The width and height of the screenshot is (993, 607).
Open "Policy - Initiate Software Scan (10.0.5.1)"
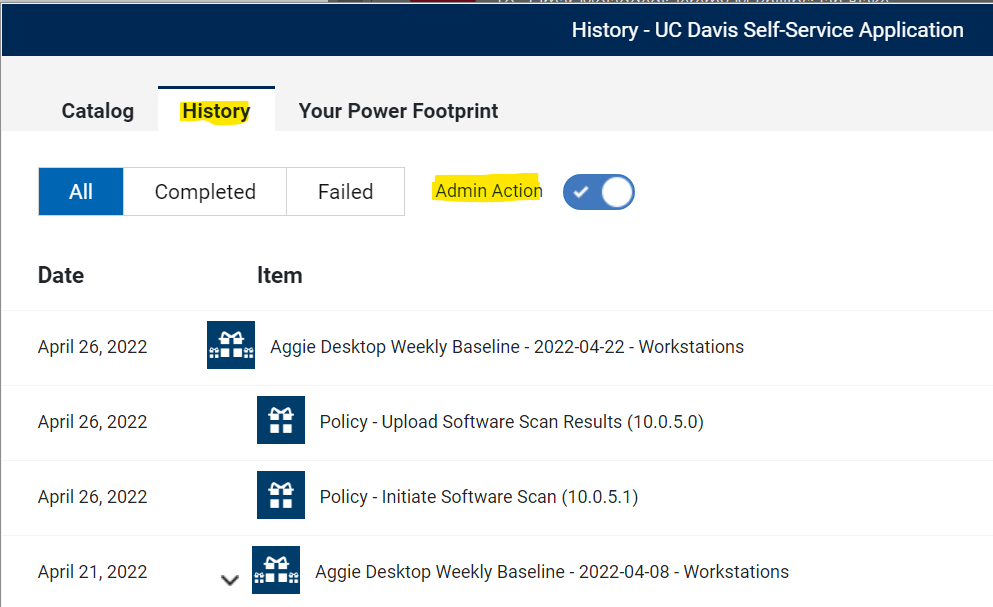tap(476, 495)
